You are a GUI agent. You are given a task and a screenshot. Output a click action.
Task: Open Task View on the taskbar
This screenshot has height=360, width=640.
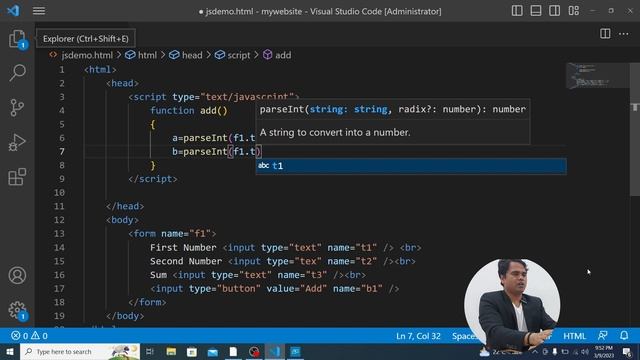point(150,351)
